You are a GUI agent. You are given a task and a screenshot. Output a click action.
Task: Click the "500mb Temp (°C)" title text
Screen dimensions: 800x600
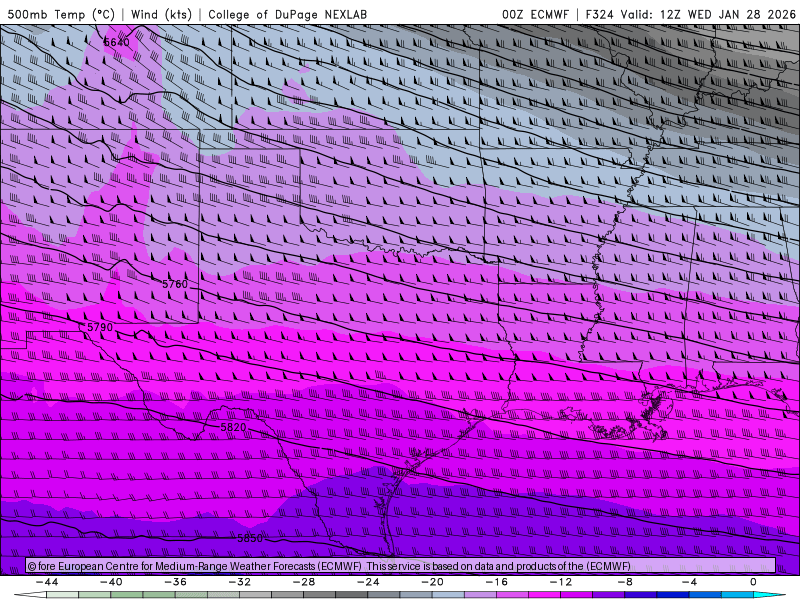pyautogui.click(x=61, y=14)
